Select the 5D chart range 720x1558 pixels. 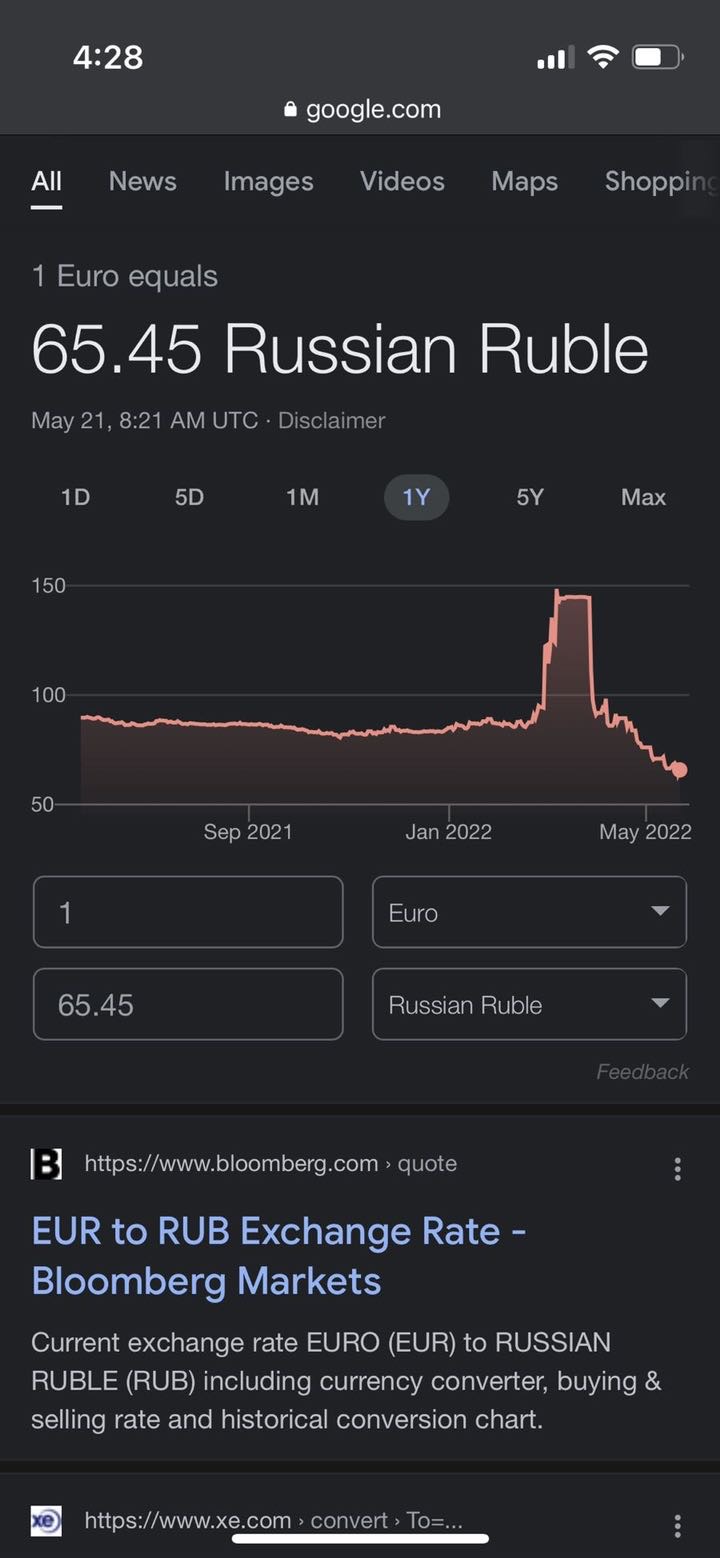(x=189, y=497)
